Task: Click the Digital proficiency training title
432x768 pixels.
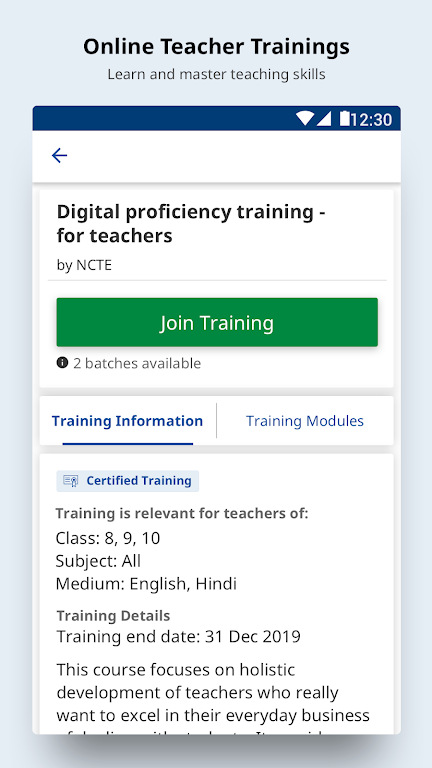Action: coord(191,223)
